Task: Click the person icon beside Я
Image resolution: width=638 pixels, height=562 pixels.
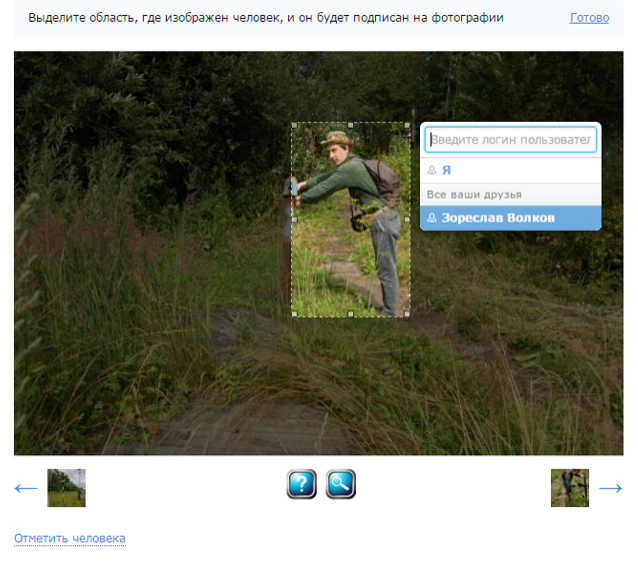Action: pyautogui.click(x=432, y=170)
